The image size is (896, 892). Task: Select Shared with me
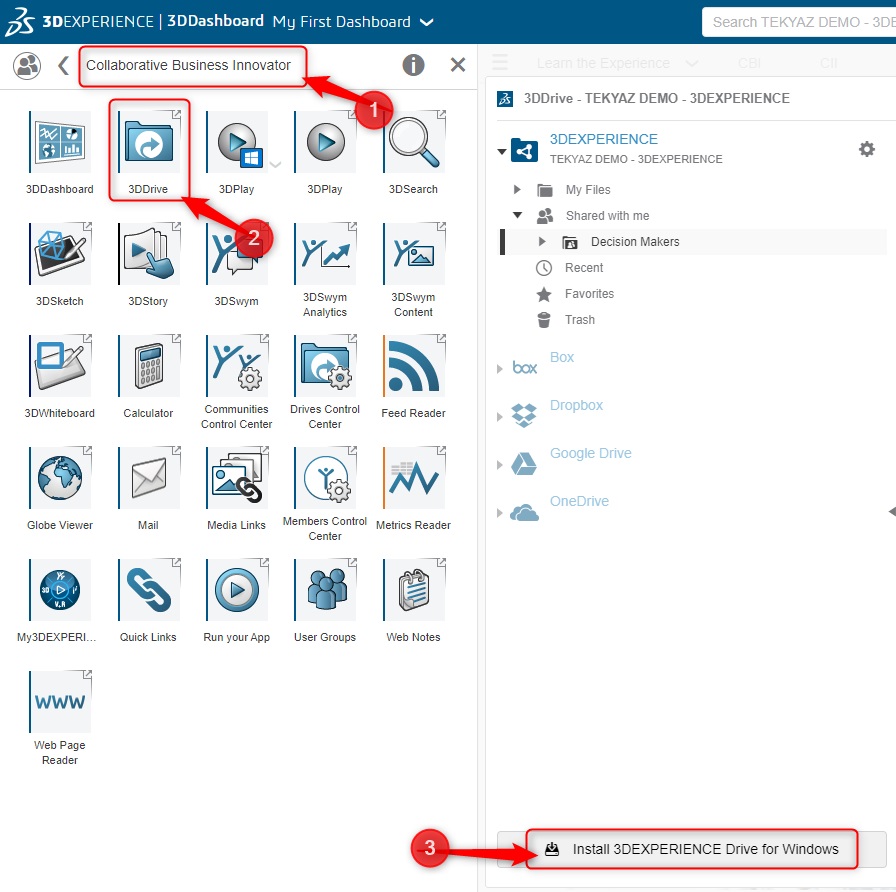pyautogui.click(x=607, y=215)
